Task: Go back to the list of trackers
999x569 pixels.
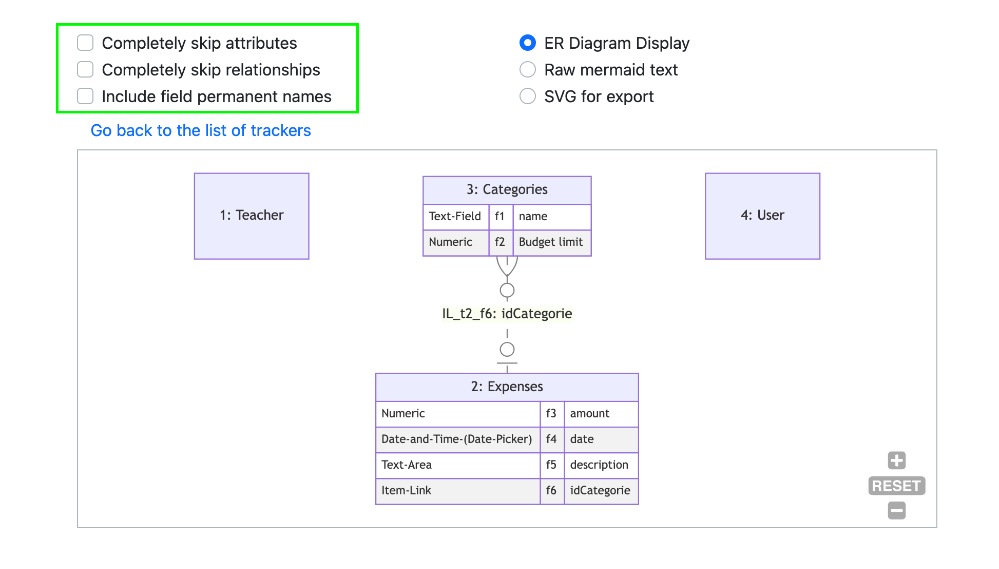Action: pyautogui.click(x=201, y=131)
